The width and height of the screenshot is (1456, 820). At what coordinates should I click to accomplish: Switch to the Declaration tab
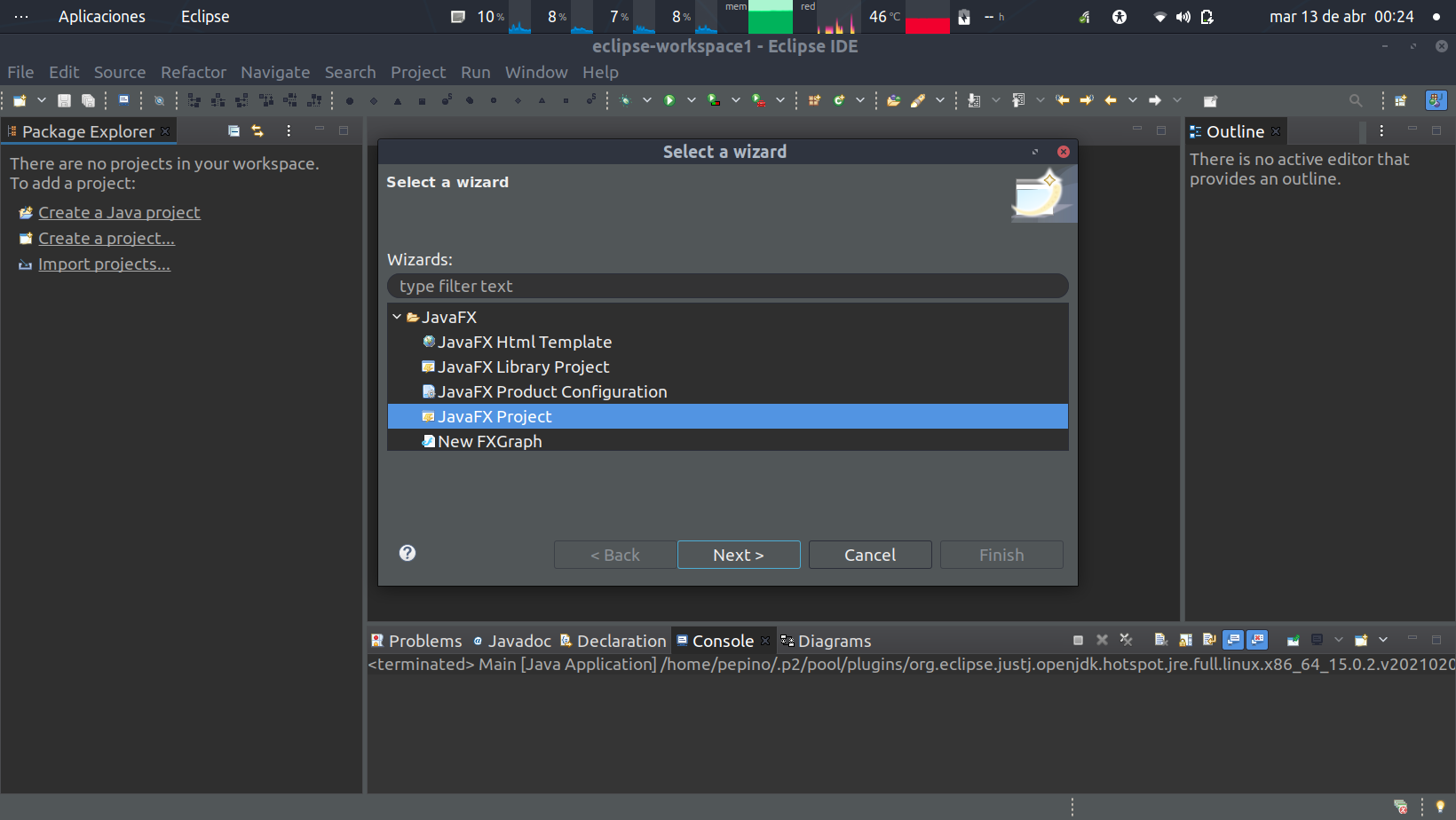coord(613,641)
